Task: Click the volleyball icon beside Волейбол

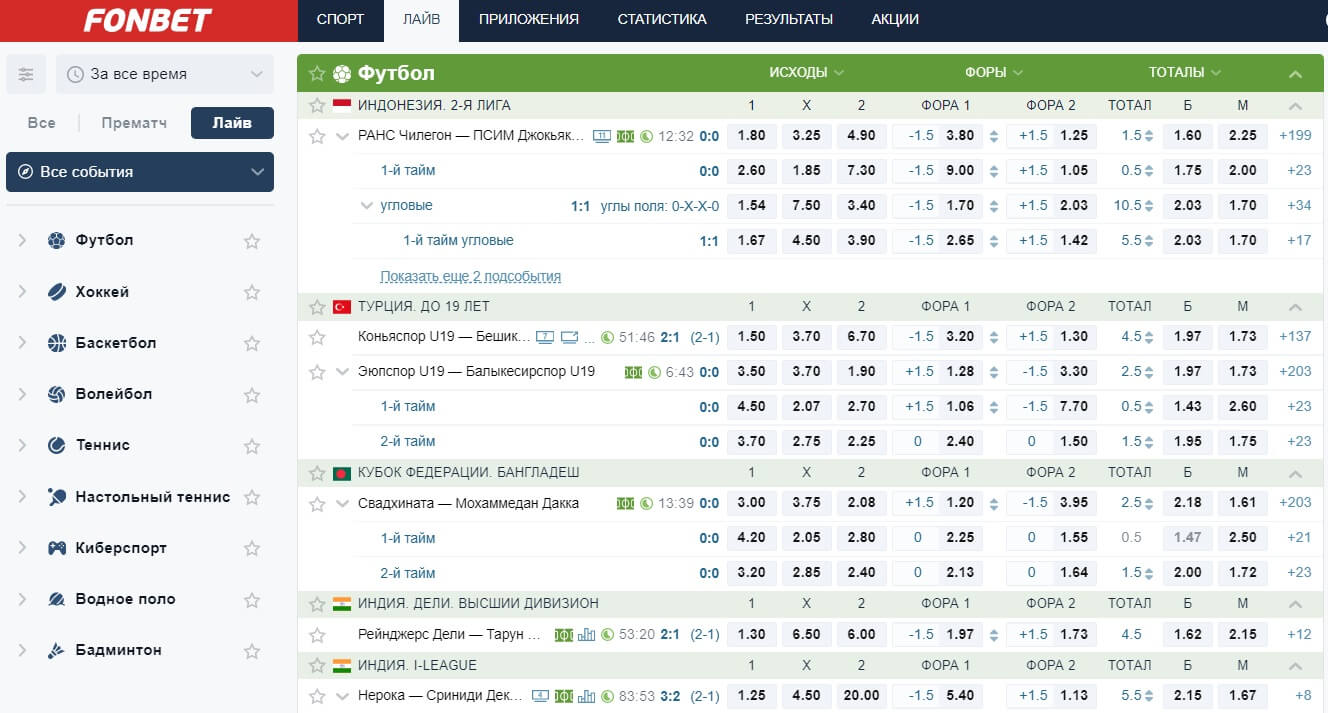Action: coord(56,394)
